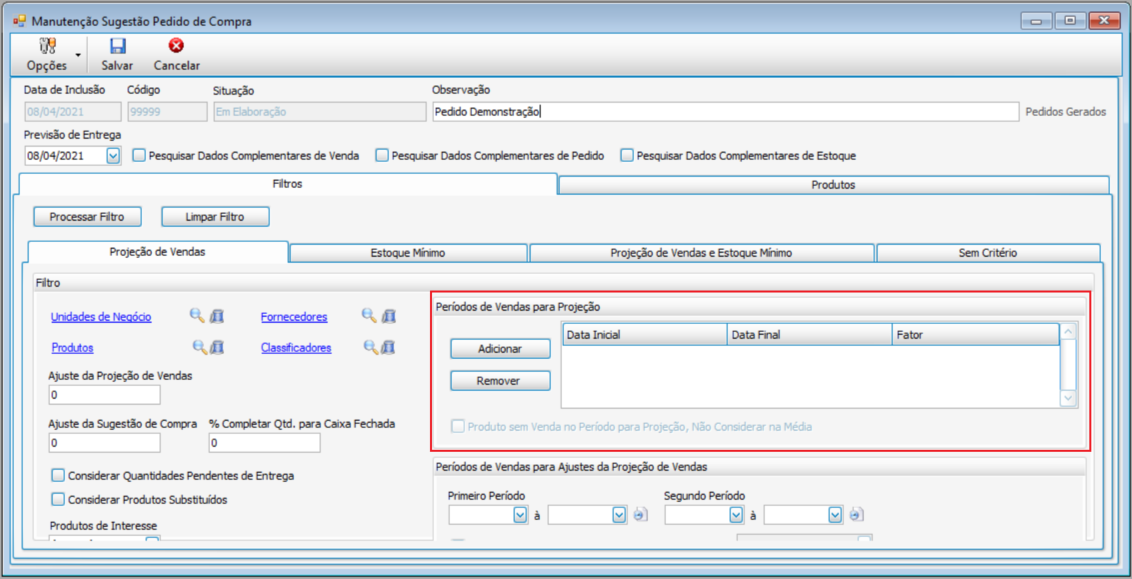The image size is (1132, 579).
Task: Open Segundo Período end date dropdown
Action: tap(836, 515)
